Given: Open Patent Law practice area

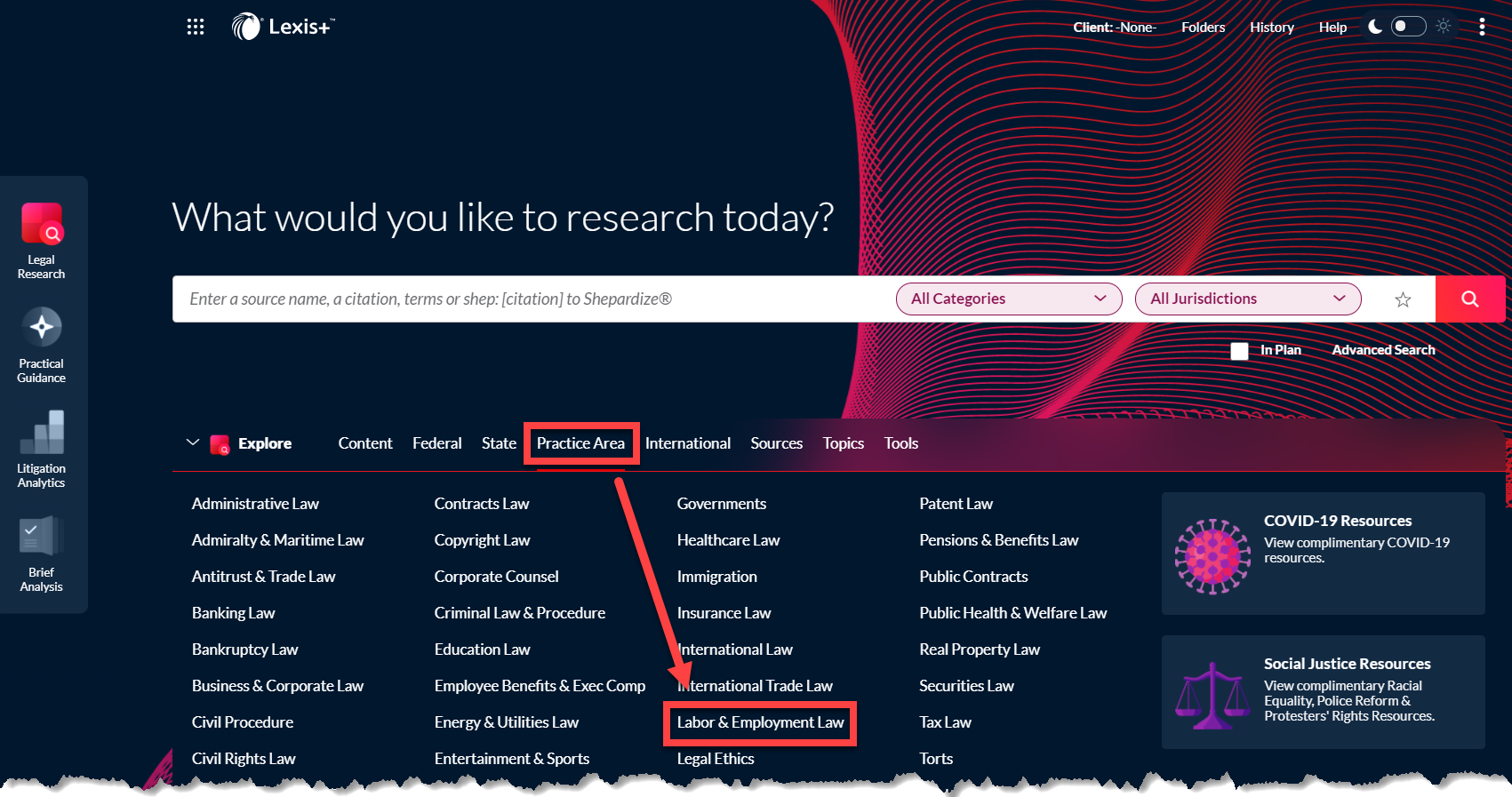Looking at the screenshot, I should [956, 504].
